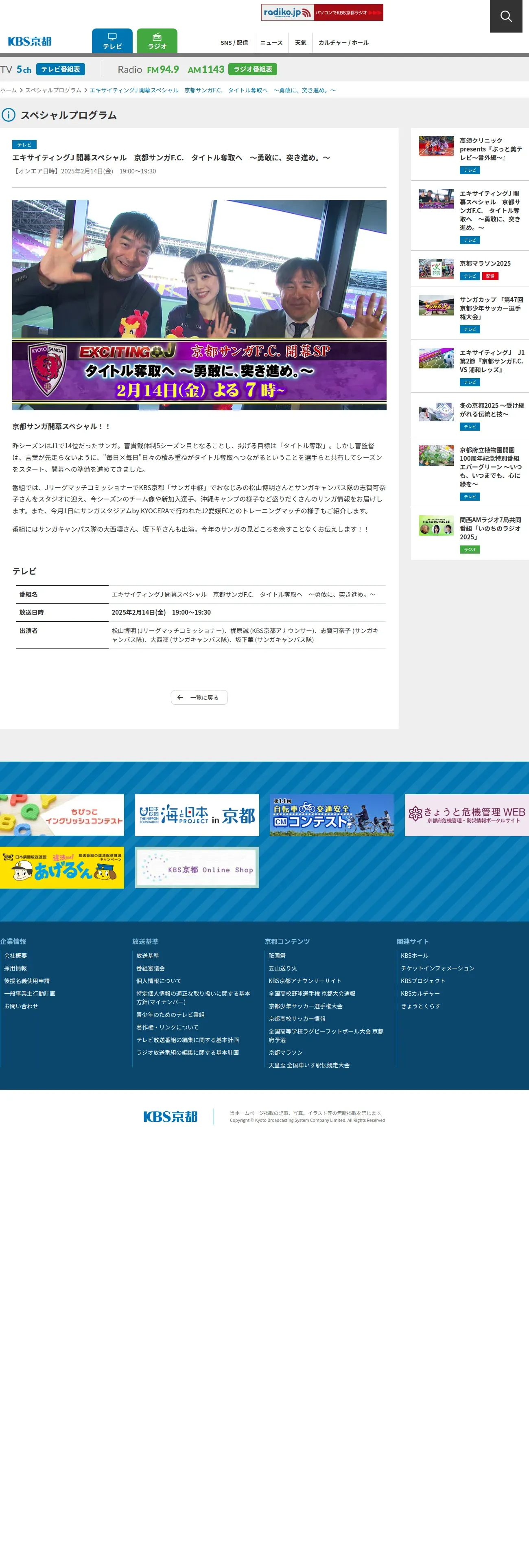Open あげるくん campaign banner
This screenshot has height=1568, width=529.
(x=62, y=867)
